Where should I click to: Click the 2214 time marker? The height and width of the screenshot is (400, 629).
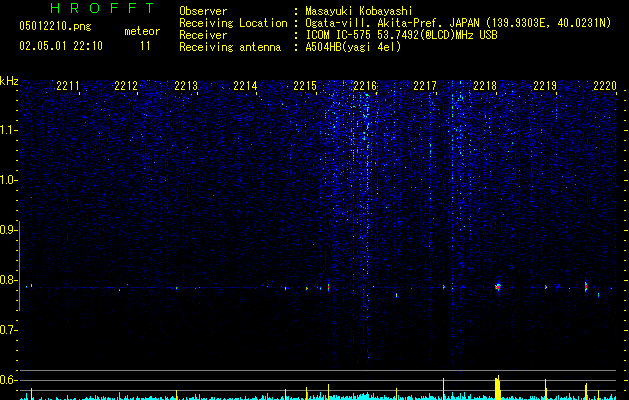pos(245,85)
